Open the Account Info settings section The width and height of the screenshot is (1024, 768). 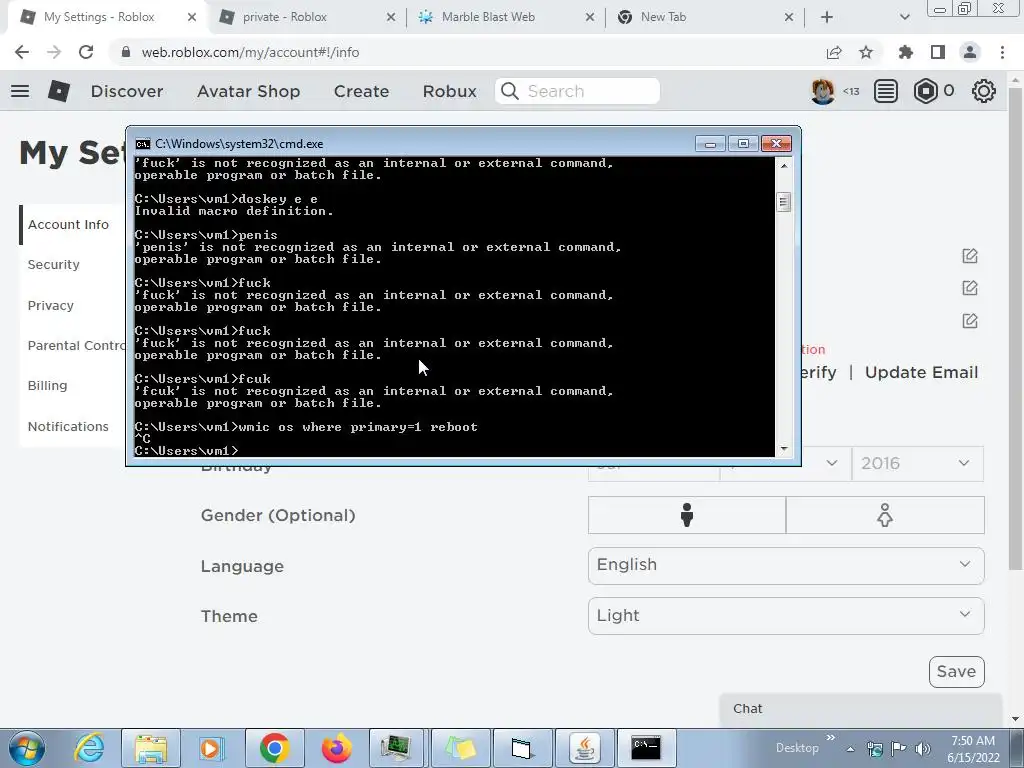tap(68, 225)
